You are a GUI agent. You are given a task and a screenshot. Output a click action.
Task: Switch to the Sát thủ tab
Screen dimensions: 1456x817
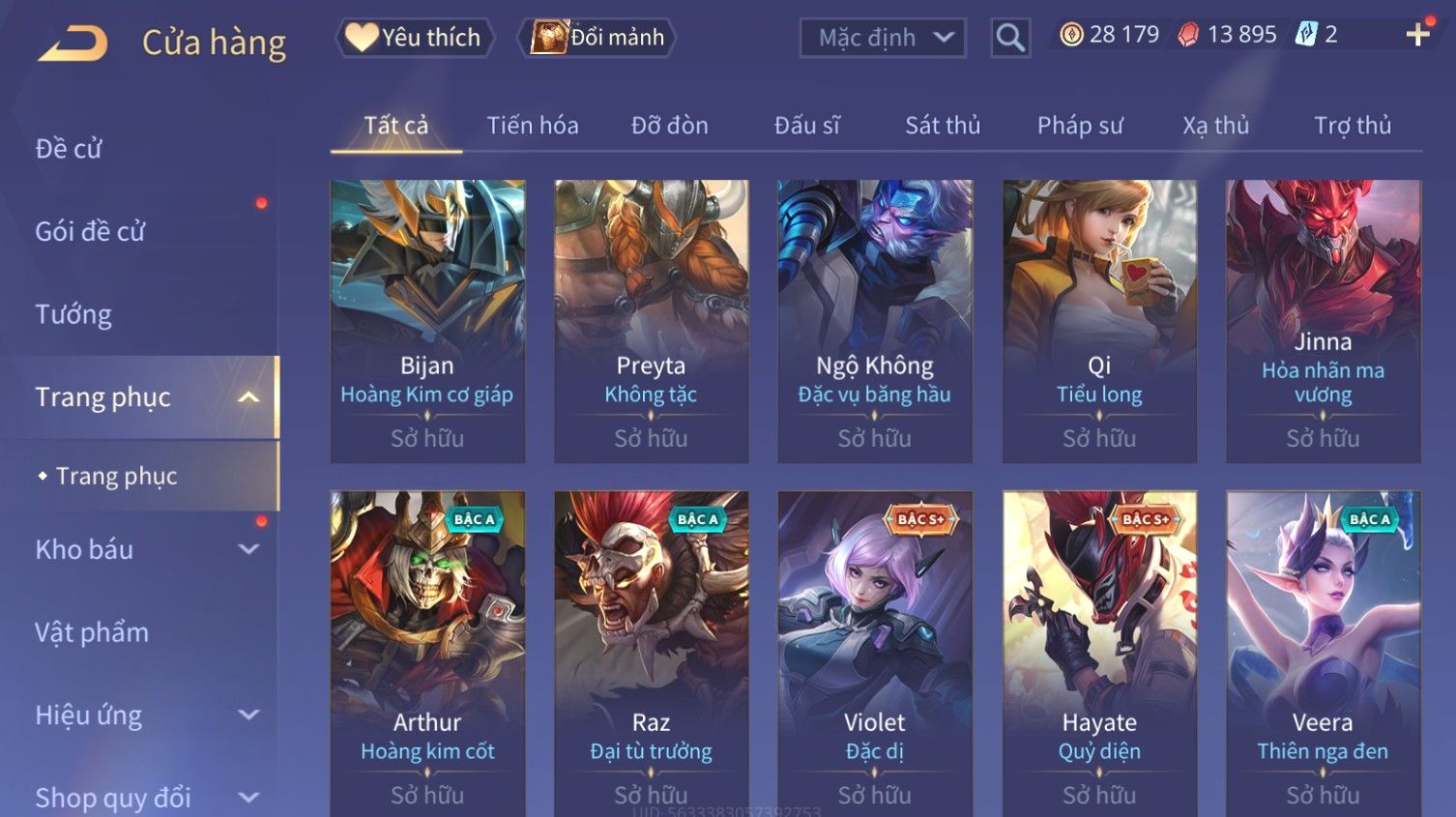(x=943, y=126)
